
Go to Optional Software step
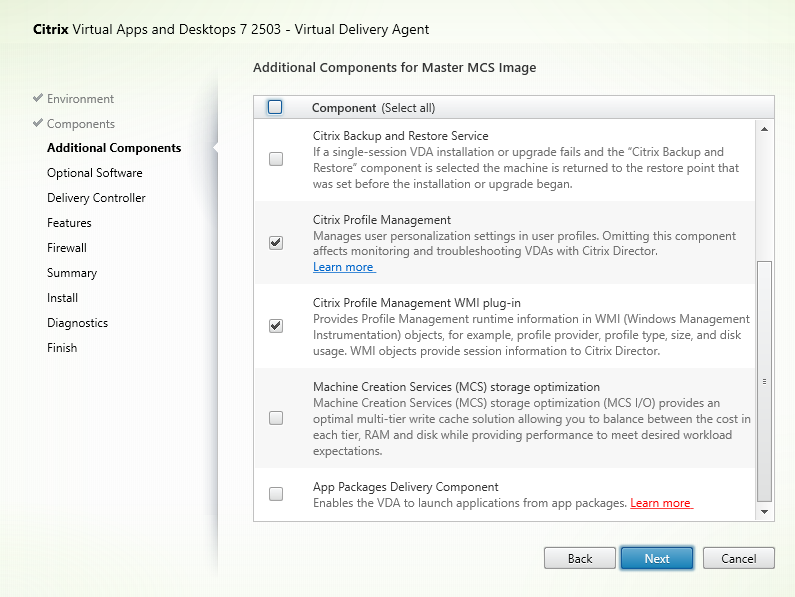(x=94, y=173)
